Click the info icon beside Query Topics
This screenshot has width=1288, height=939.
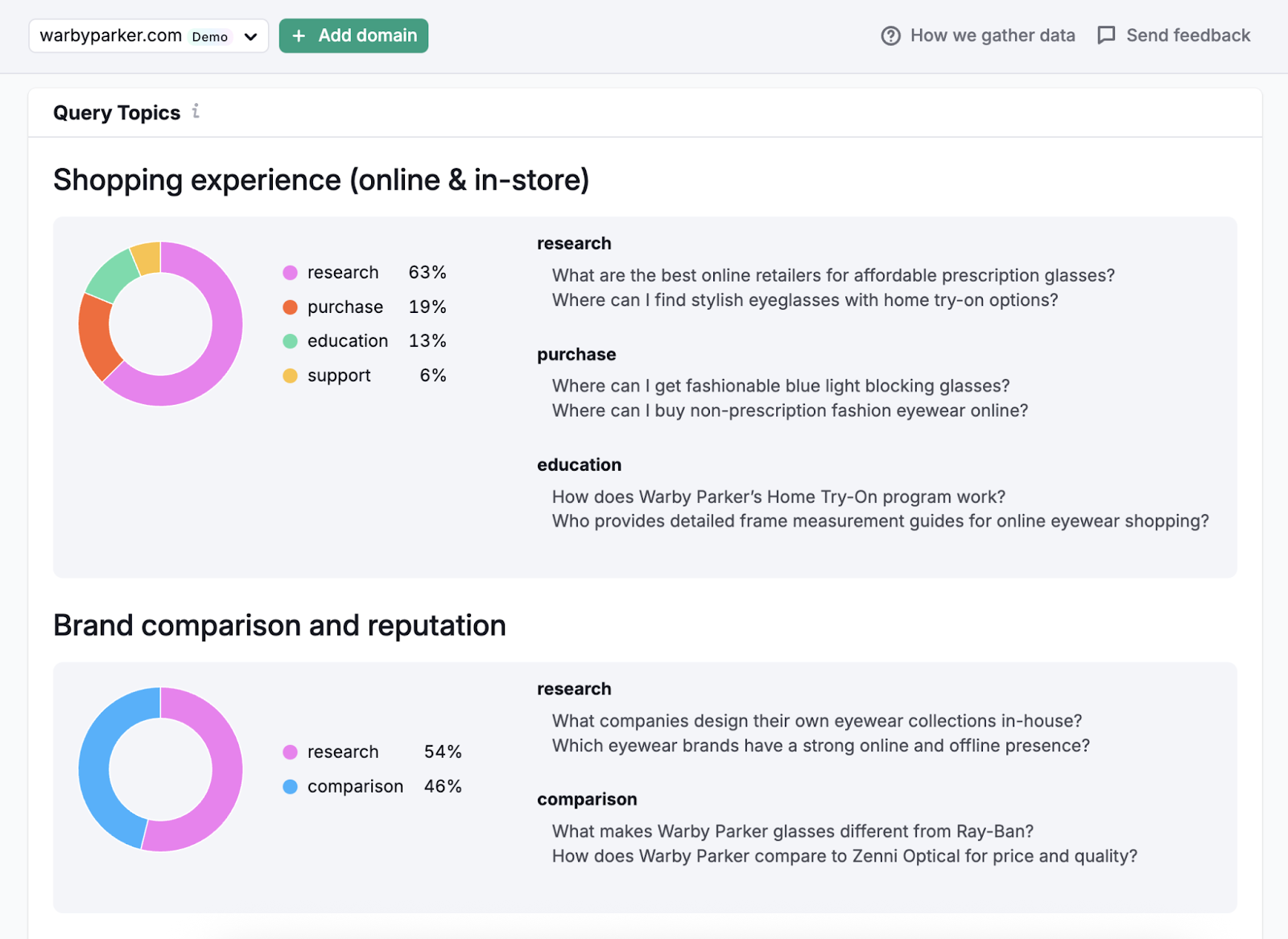point(196,113)
